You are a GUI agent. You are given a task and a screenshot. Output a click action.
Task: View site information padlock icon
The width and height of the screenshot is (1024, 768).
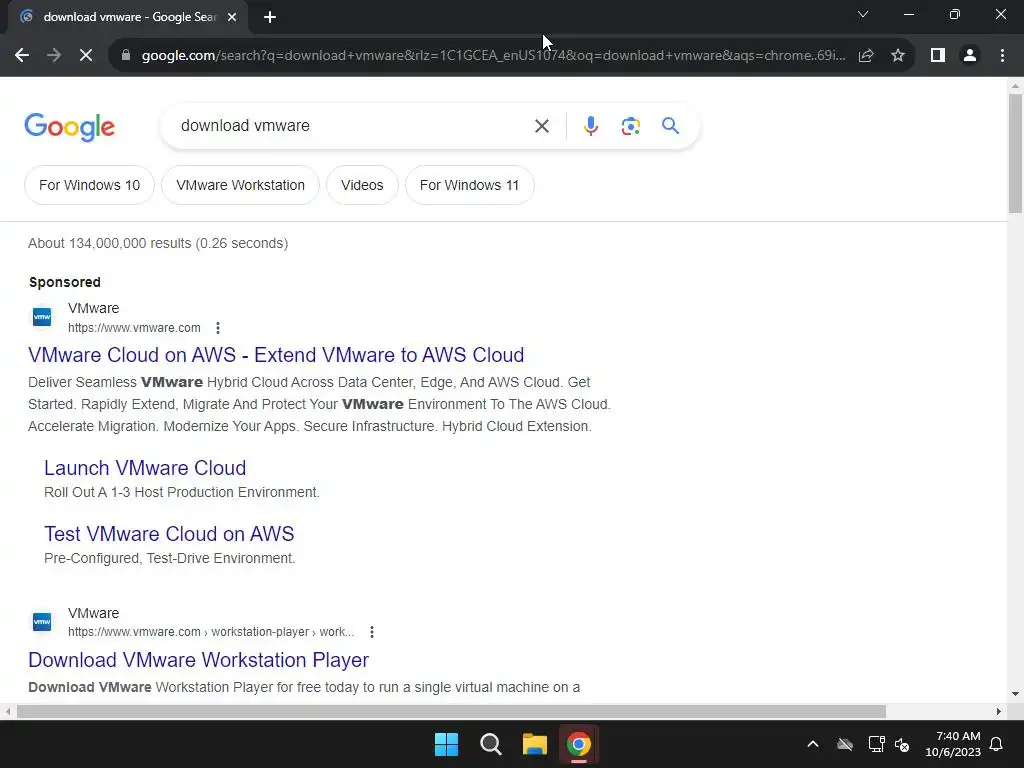(x=126, y=56)
